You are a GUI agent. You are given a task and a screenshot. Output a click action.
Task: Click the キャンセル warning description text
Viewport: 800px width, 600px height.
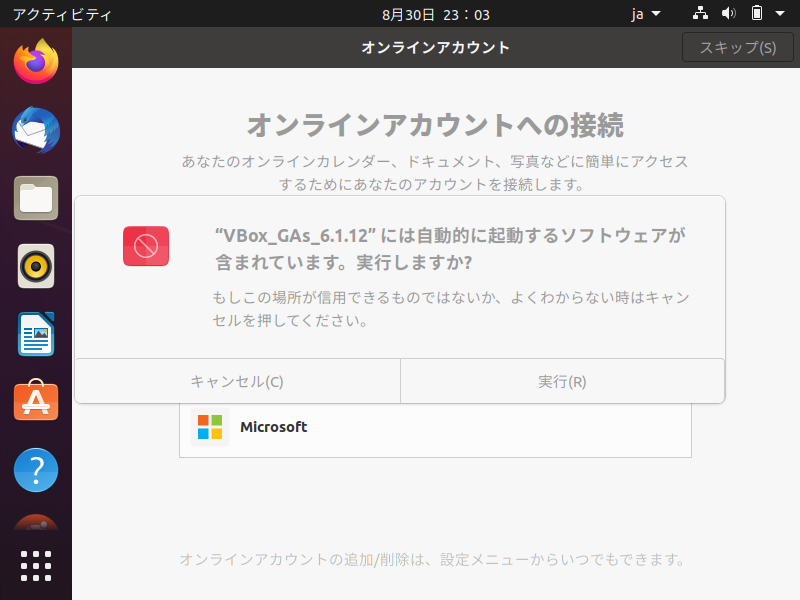(x=451, y=309)
